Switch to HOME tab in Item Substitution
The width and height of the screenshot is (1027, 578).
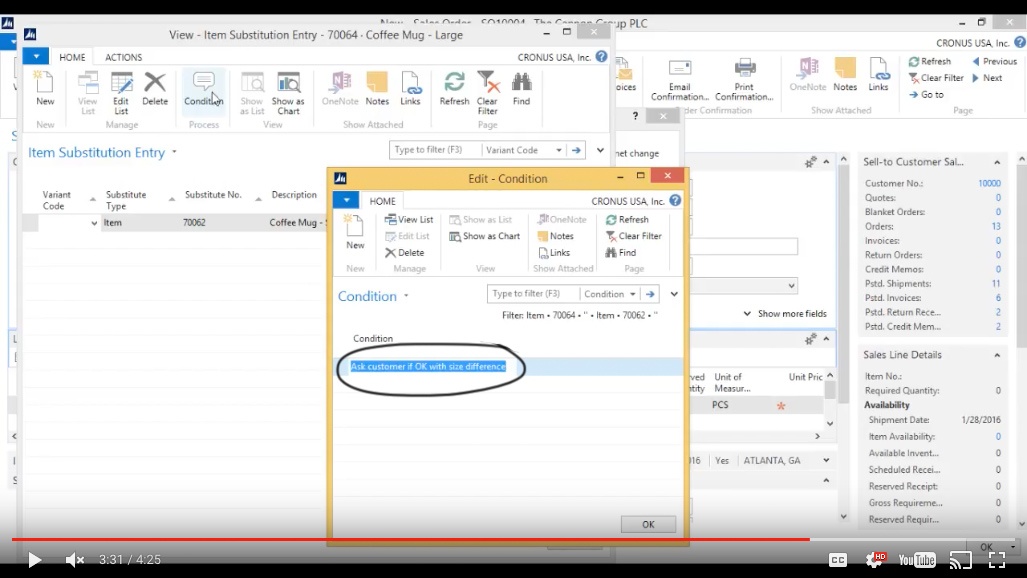coord(72,57)
